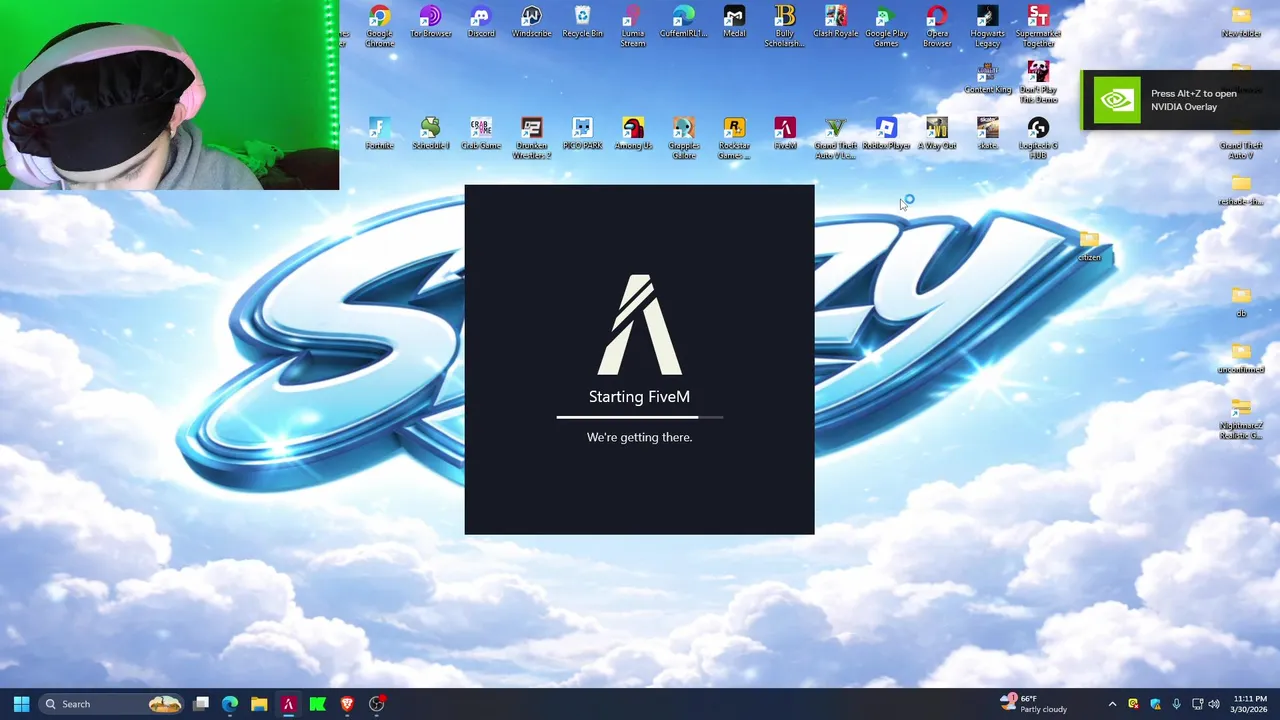Expand the hidden system tray icons

coord(1112,704)
